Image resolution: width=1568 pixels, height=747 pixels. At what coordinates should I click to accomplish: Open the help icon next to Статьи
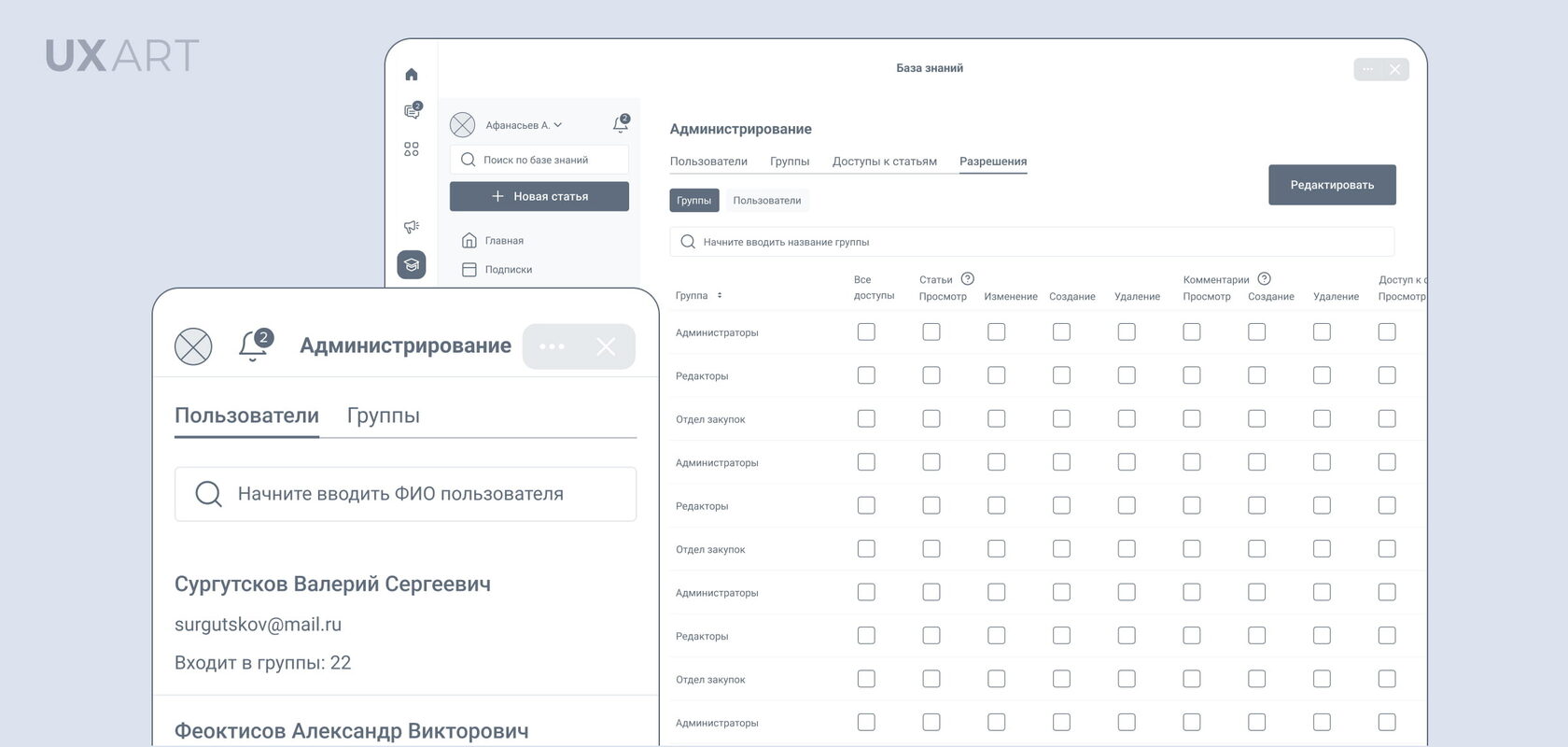[x=968, y=278]
